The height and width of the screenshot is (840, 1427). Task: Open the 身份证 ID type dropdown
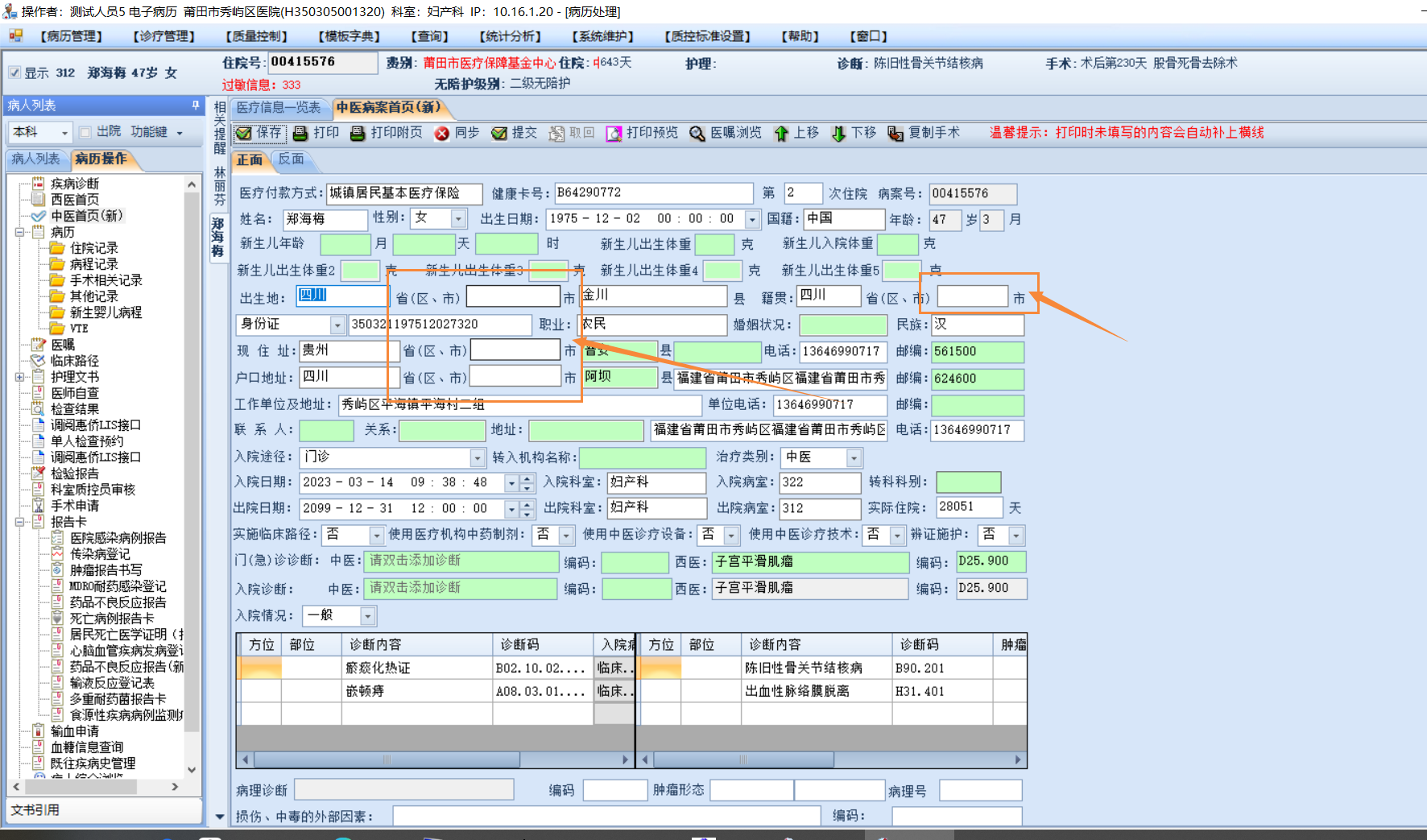pyautogui.click(x=337, y=325)
